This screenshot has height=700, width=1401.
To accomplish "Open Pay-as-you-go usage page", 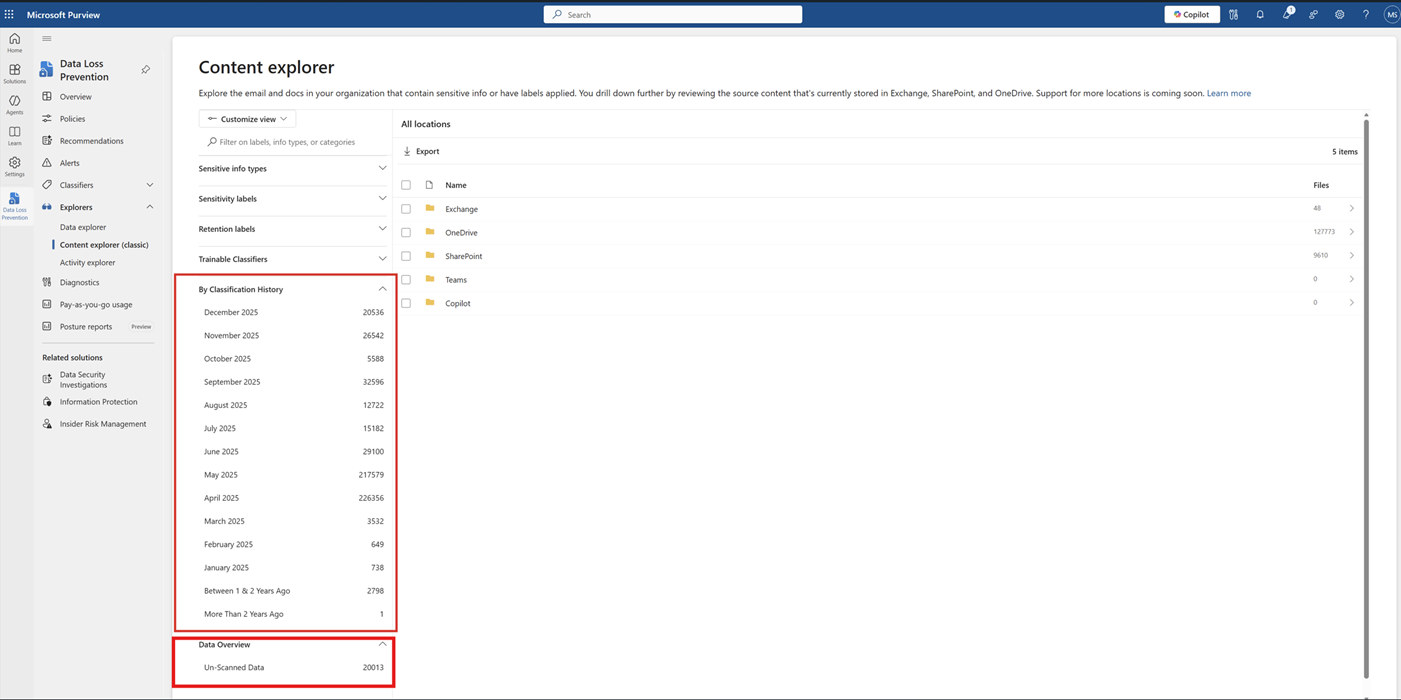I will point(98,304).
